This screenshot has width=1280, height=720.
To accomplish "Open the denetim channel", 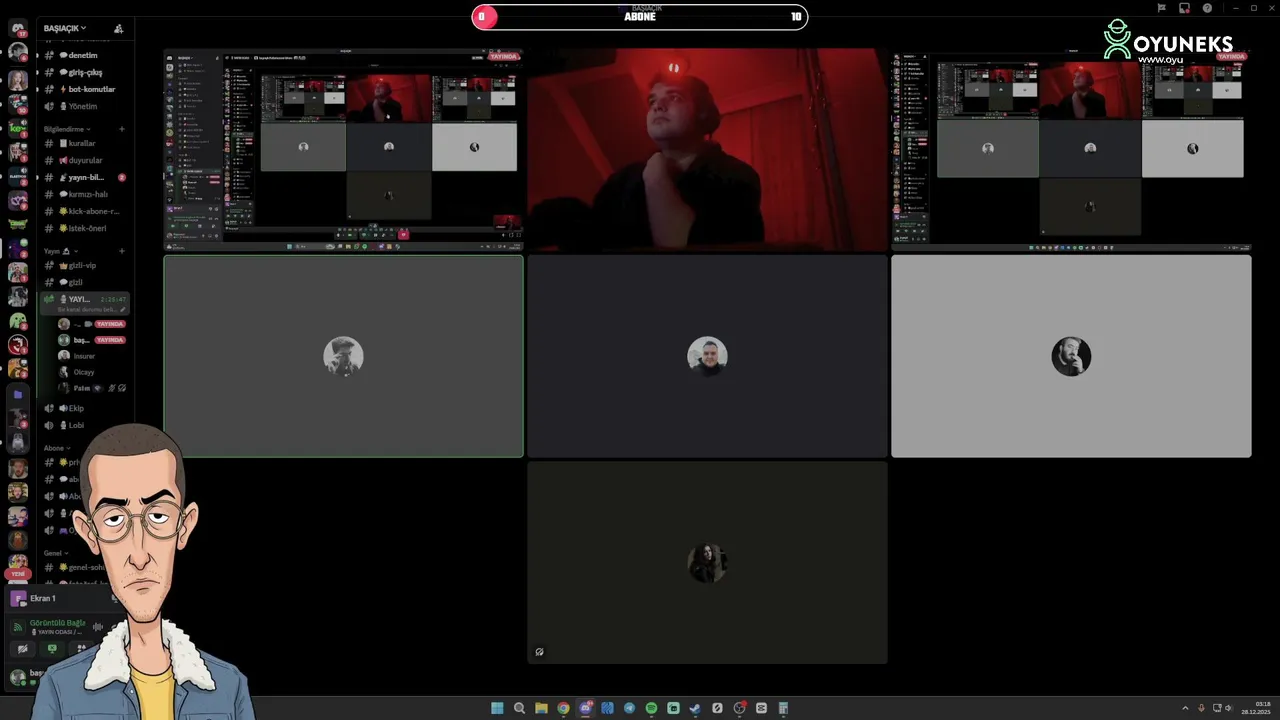I will point(85,55).
